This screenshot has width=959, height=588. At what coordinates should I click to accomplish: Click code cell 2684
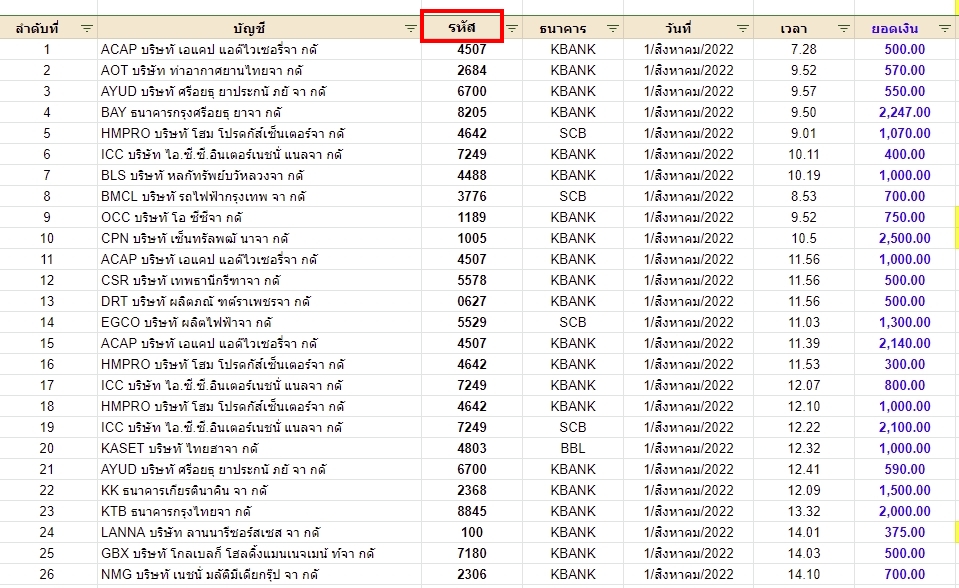472,70
